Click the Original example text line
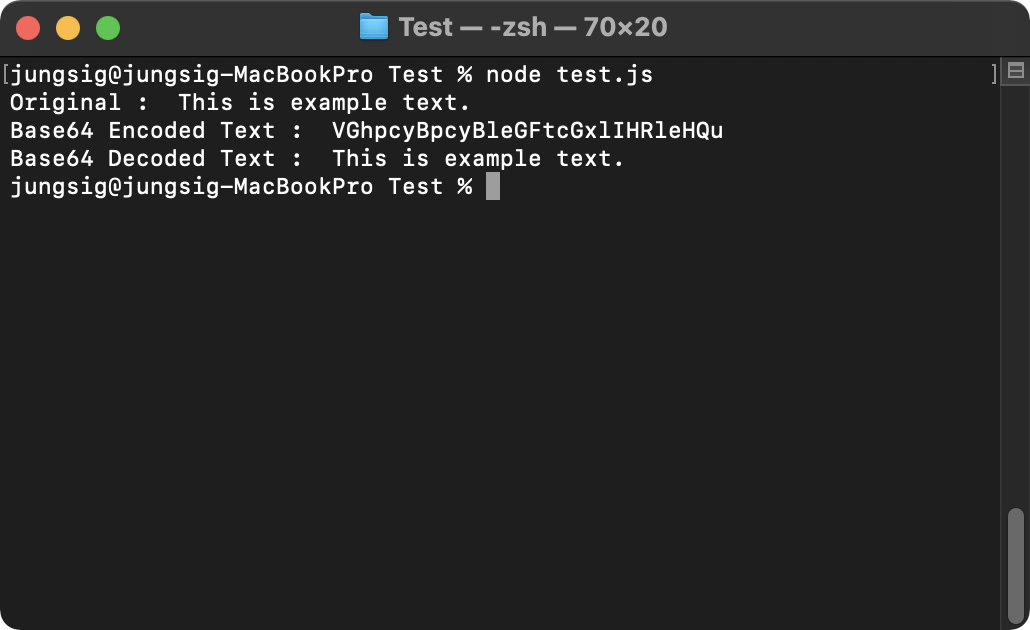The width and height of the screenshot is (1030, 630). [x=240, y=102]
